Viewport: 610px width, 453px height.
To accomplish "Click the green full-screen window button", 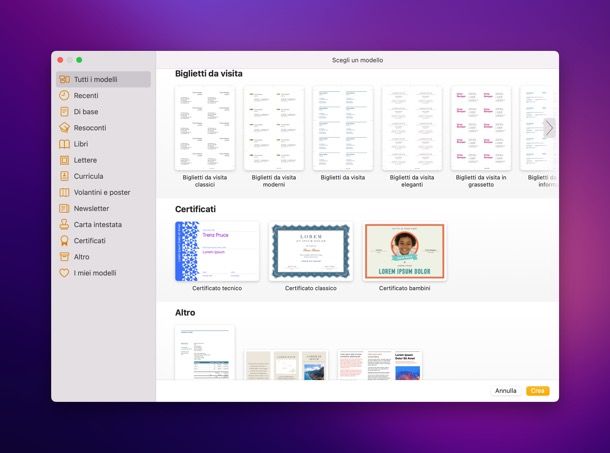I will coord(79,60).
